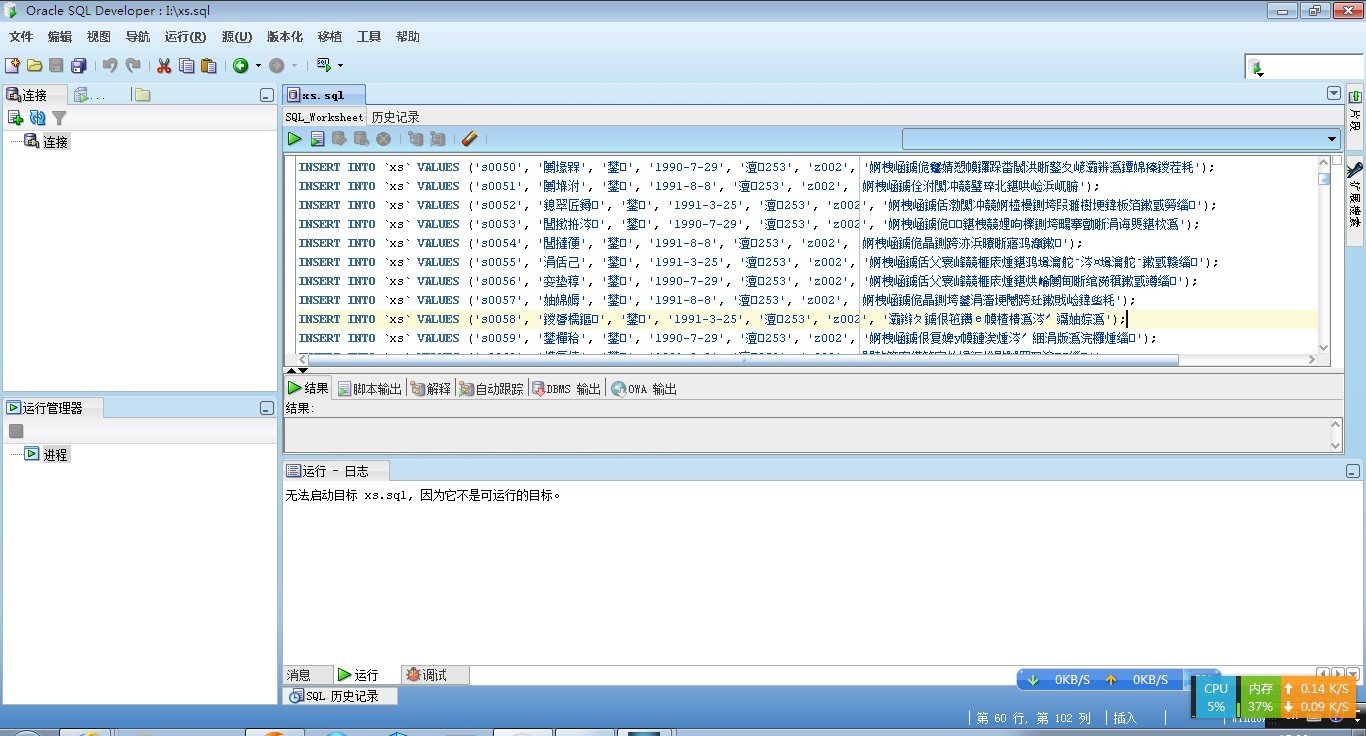Create a new connection with the add icon

point(15,117)
